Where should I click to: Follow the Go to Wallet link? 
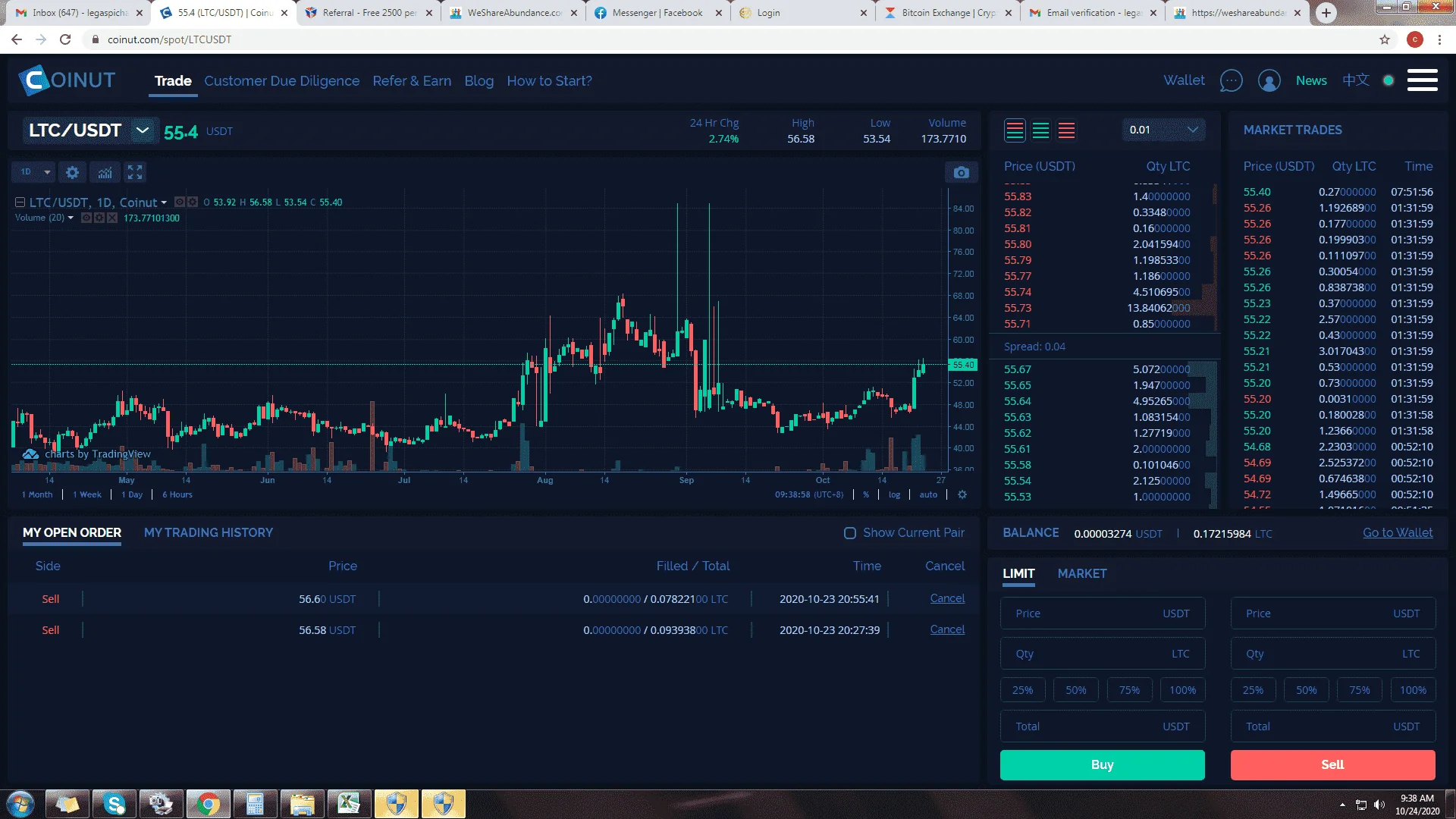click(x=1398, y=533)
